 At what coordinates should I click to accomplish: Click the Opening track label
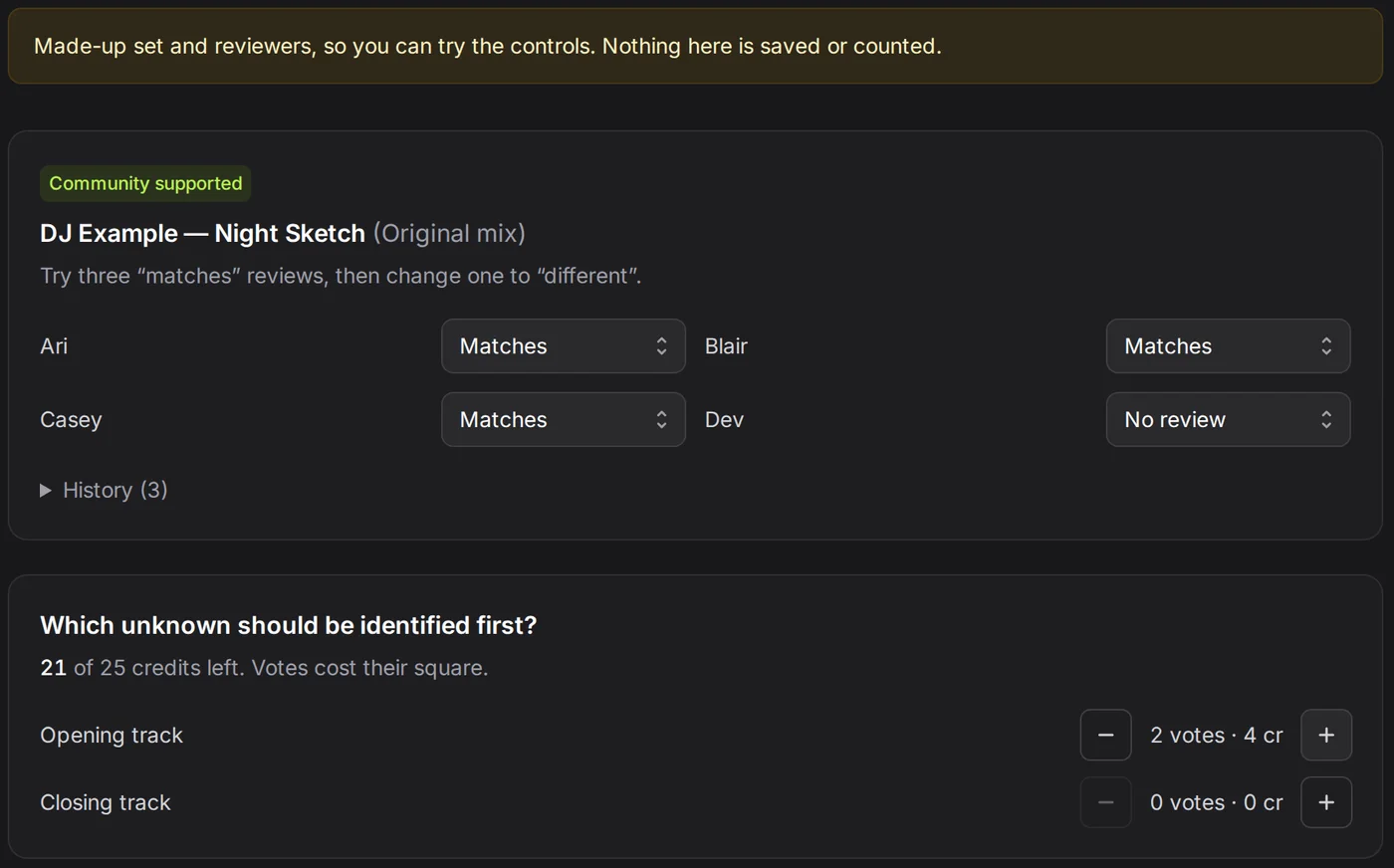[112, 736]
